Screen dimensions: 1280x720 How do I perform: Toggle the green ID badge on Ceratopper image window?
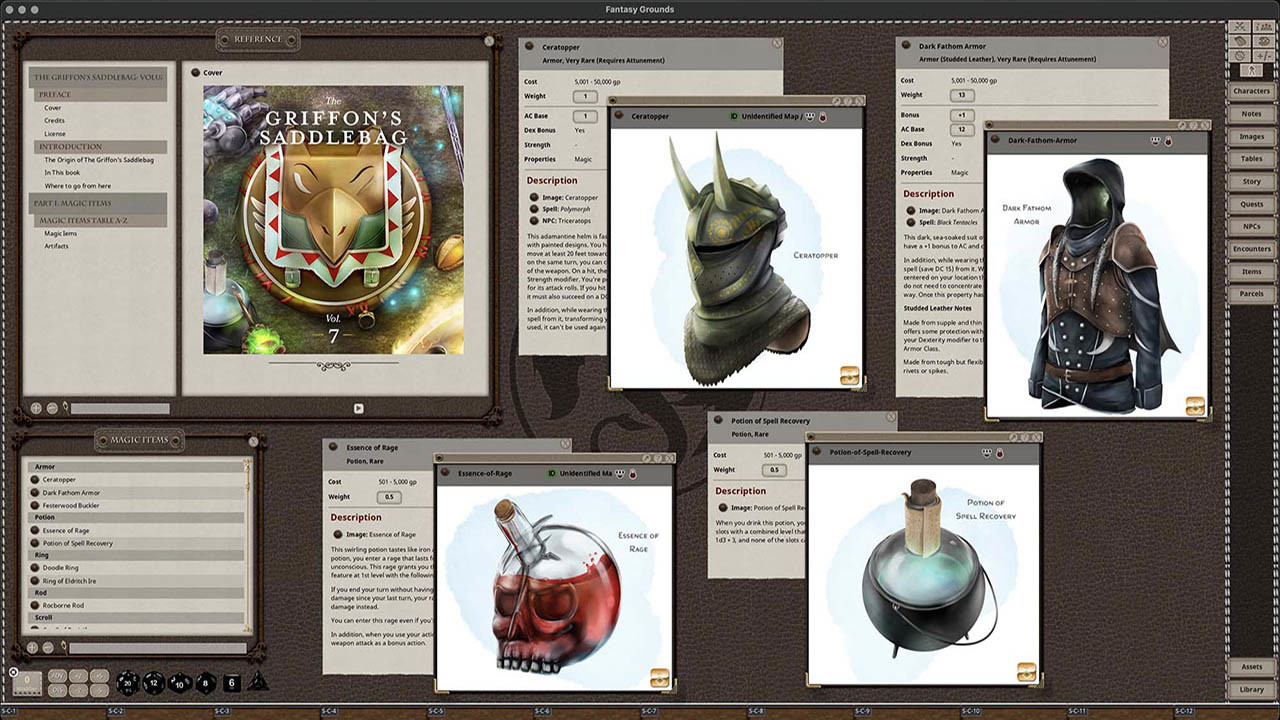pyautogui.click(x=734, y=116)
